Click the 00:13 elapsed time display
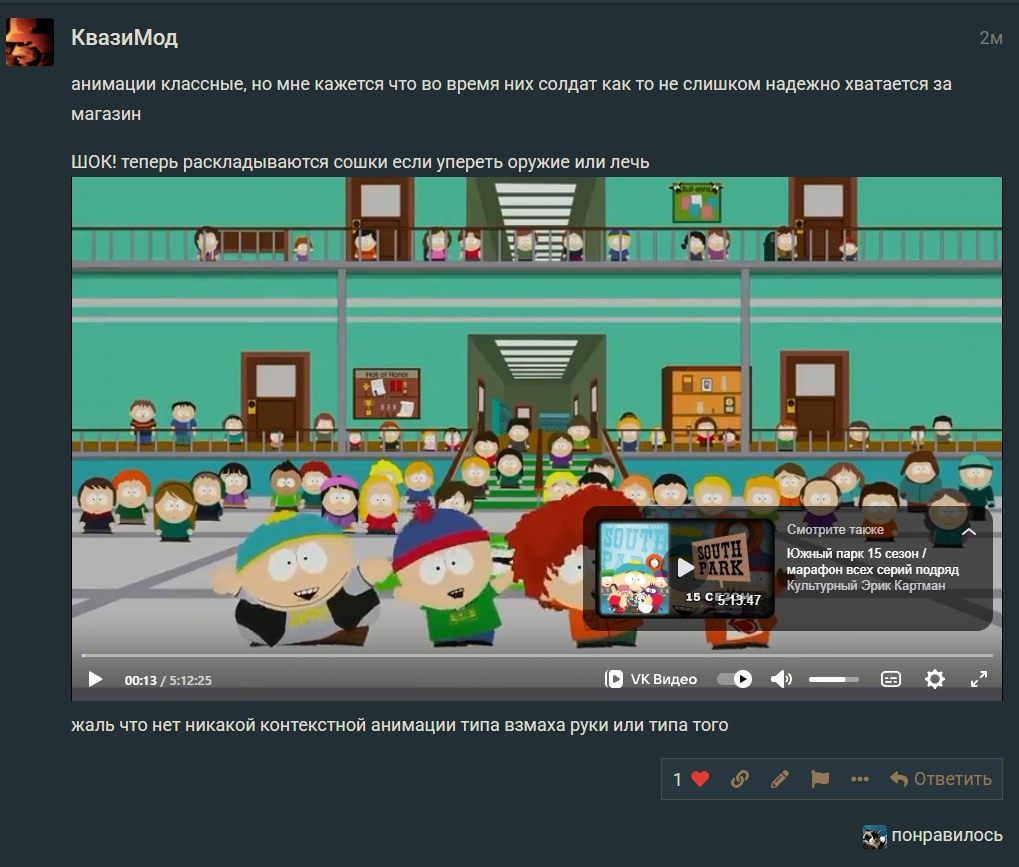Image resolution: width=1019 pixels, height=867 pixels. click(140, 680)
